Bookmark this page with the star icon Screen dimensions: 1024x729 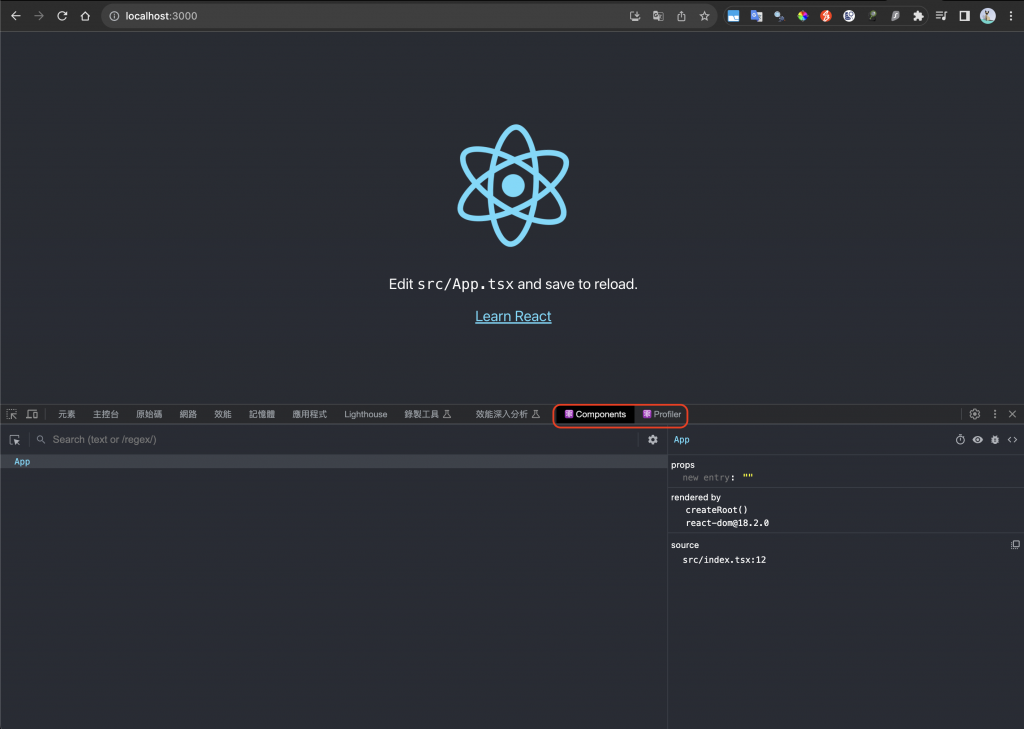point(704,16)
